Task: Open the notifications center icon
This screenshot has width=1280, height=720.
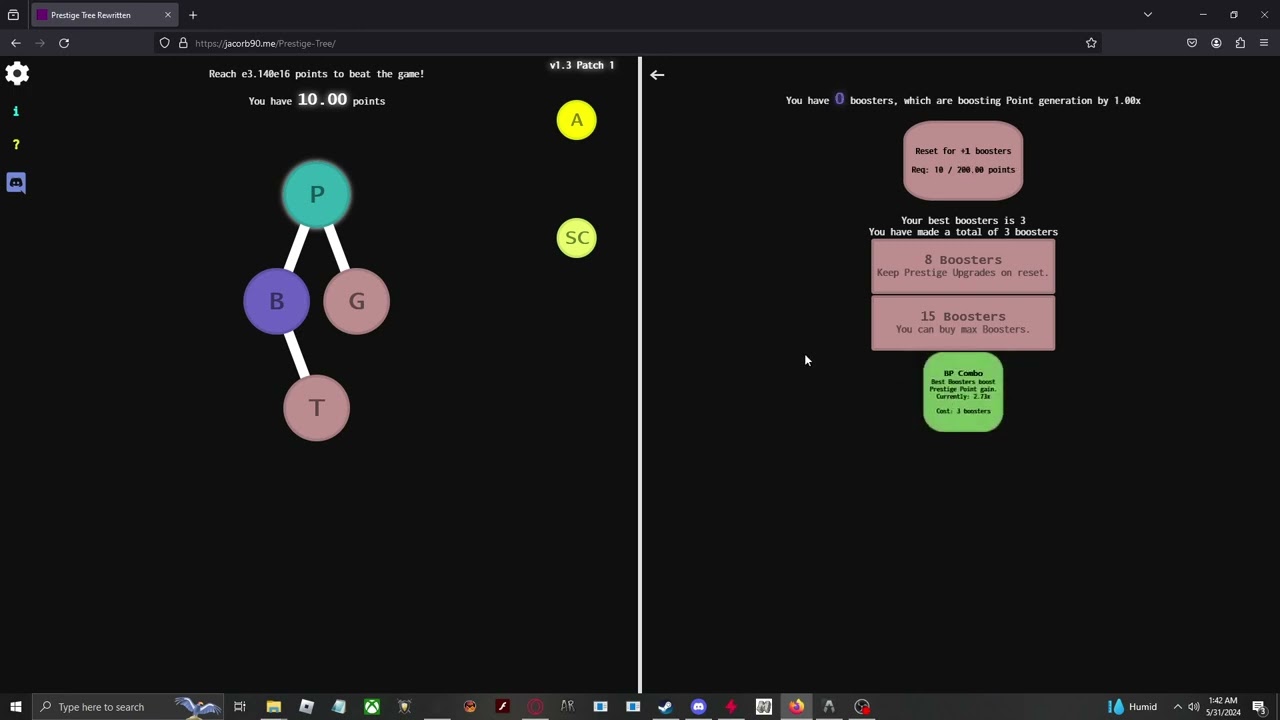Action: (x=1259, y=707)
